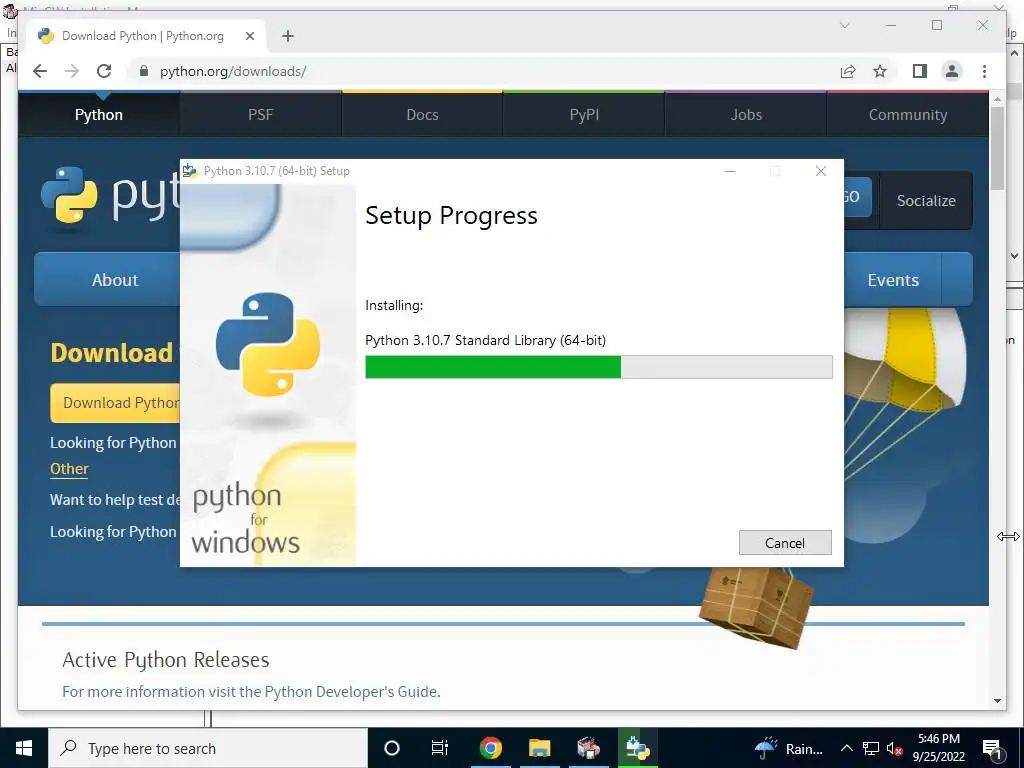The height and width of the screenshot is (768, 1024).
Task: Go forward in Chrome browser
Action: (x=72, y=71)
